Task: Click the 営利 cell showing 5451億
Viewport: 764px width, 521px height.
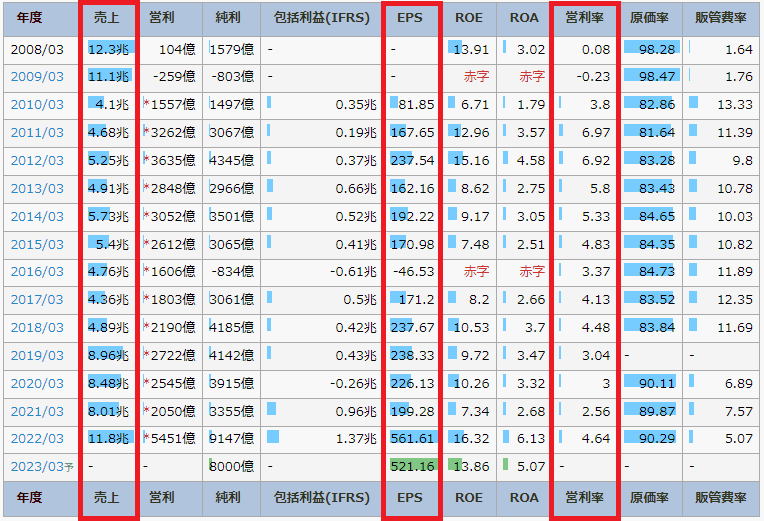Action: (172, 438)
